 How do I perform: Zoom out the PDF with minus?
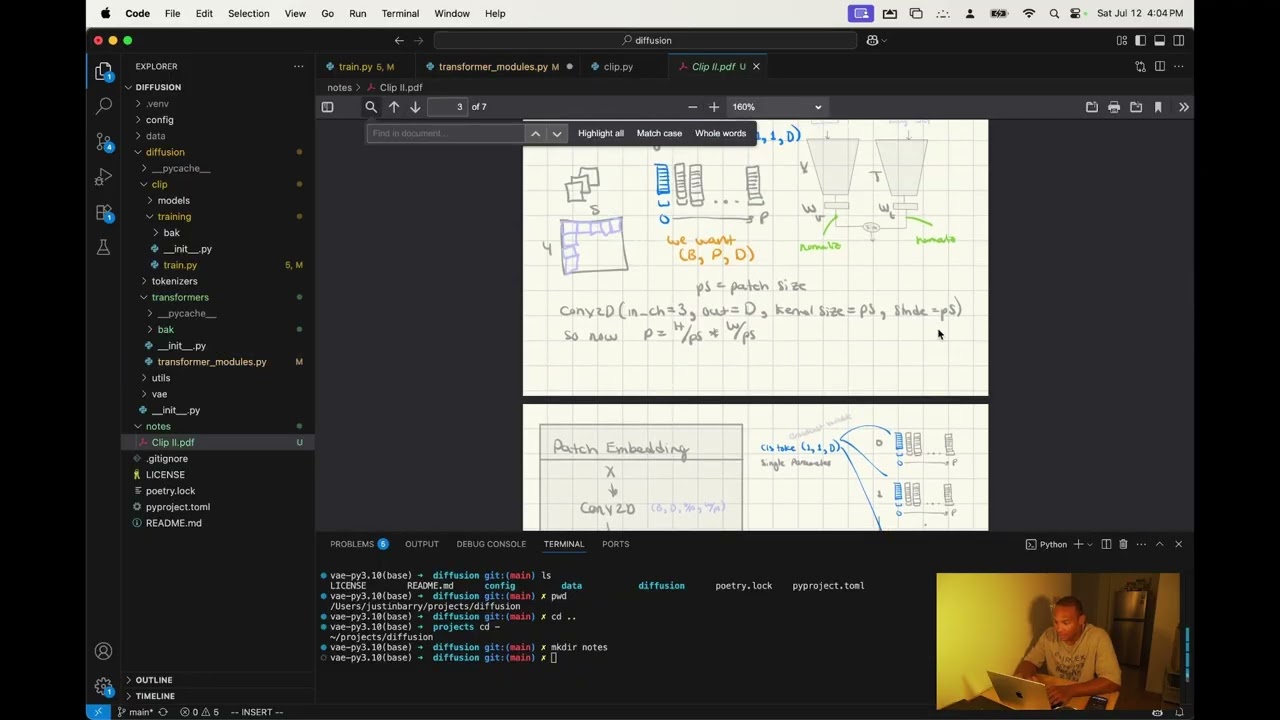point(692,107)
